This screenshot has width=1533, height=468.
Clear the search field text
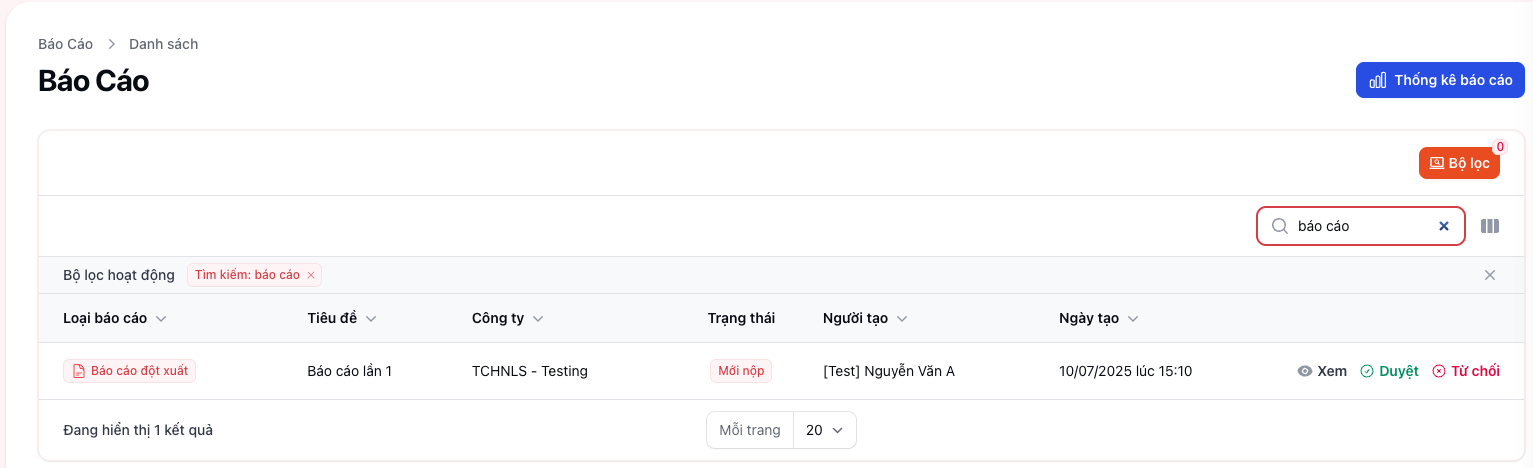click(x=1444, y=226)
